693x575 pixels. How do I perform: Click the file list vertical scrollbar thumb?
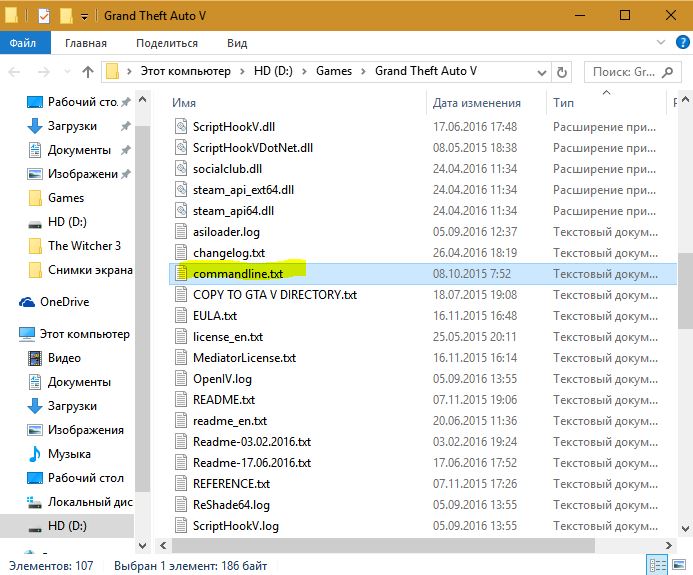click(685, 292)
